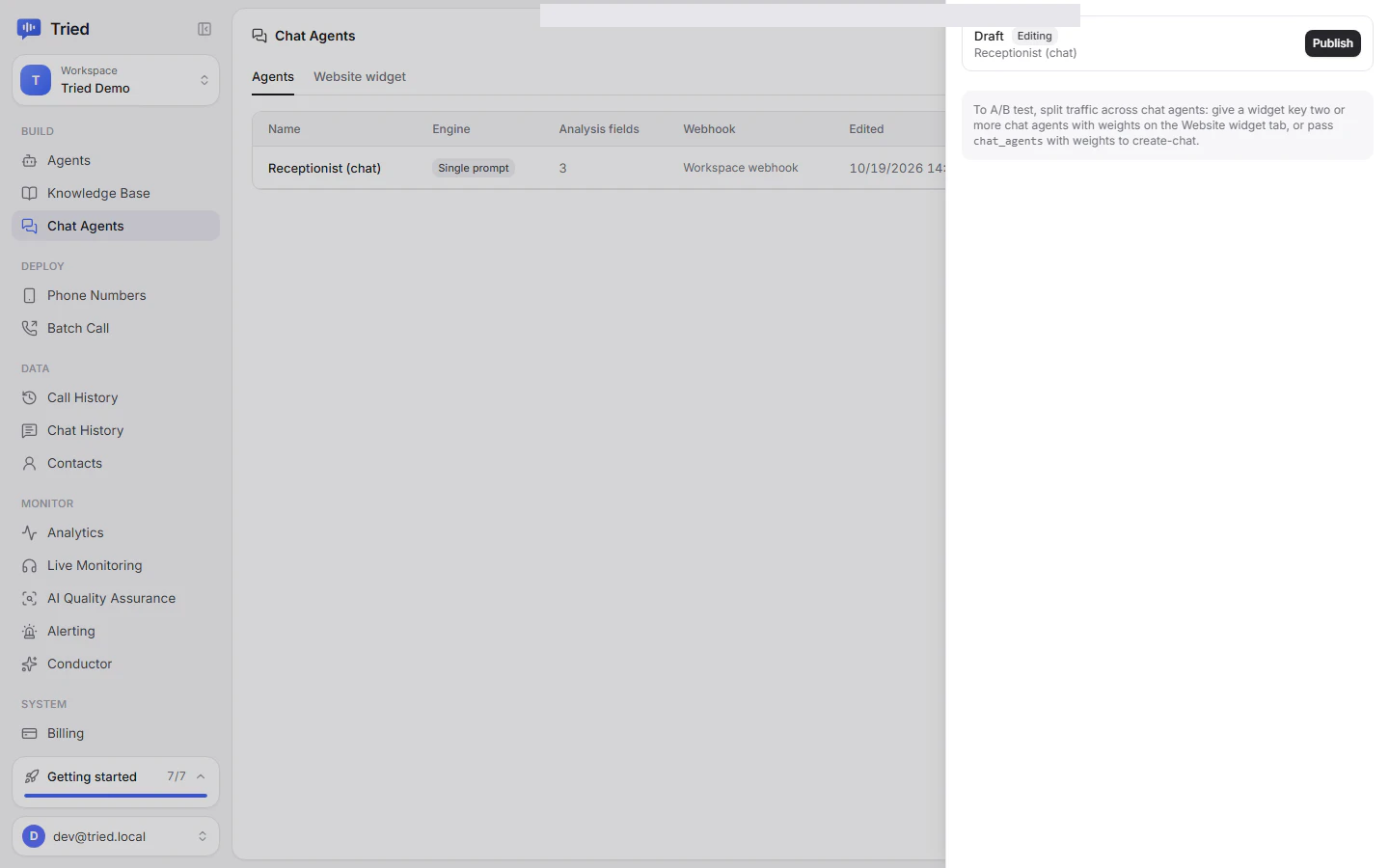
Task: Click the Getting started progress bar
Action: click(x=116, y=796)
